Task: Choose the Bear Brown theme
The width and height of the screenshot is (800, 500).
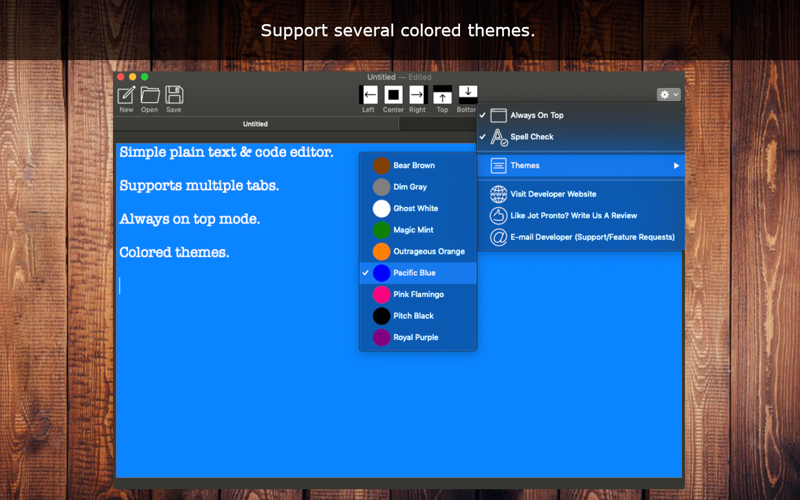Action: pos(418,165)
